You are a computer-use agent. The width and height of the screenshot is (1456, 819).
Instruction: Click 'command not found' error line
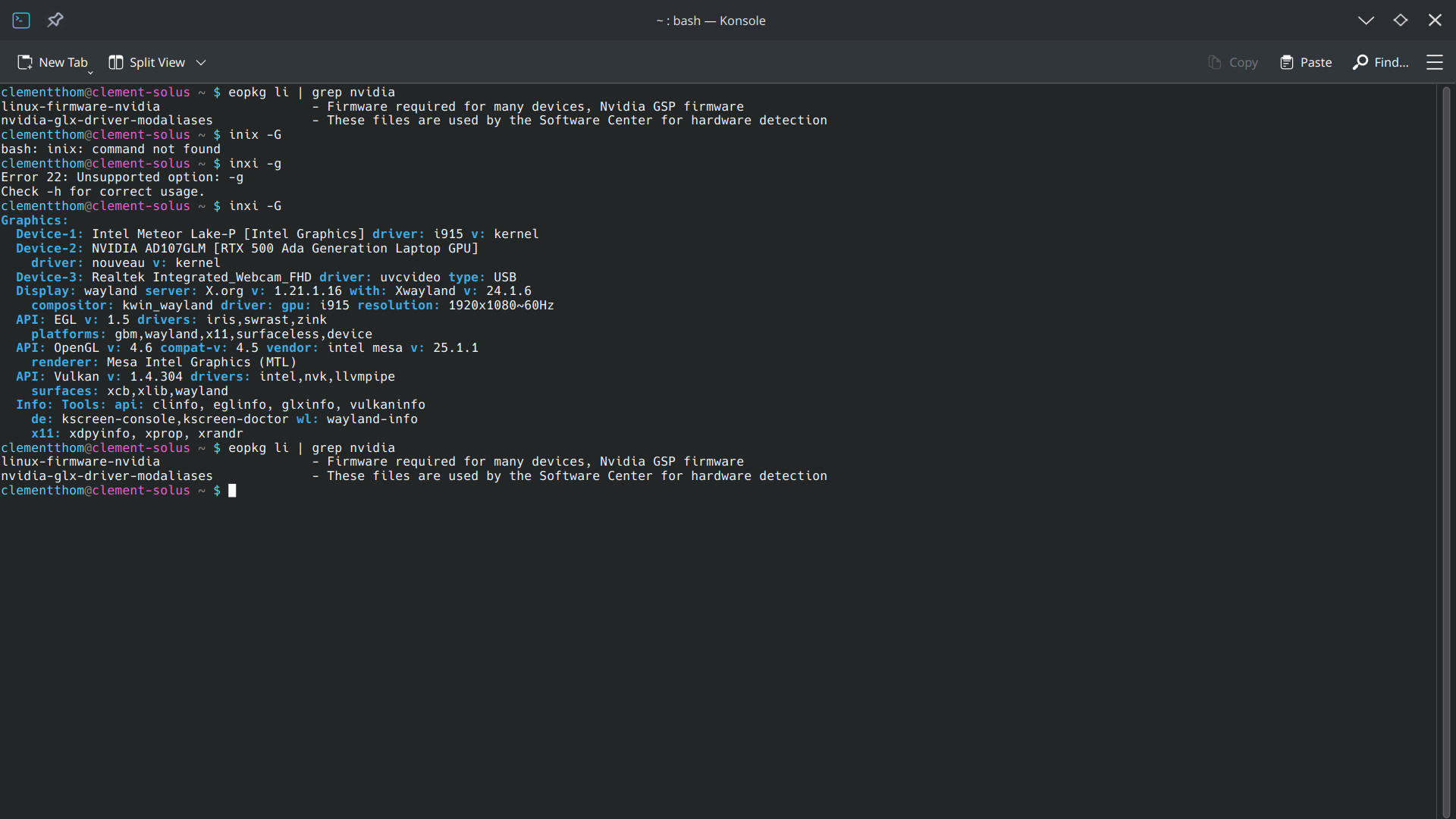coord(155,149)
